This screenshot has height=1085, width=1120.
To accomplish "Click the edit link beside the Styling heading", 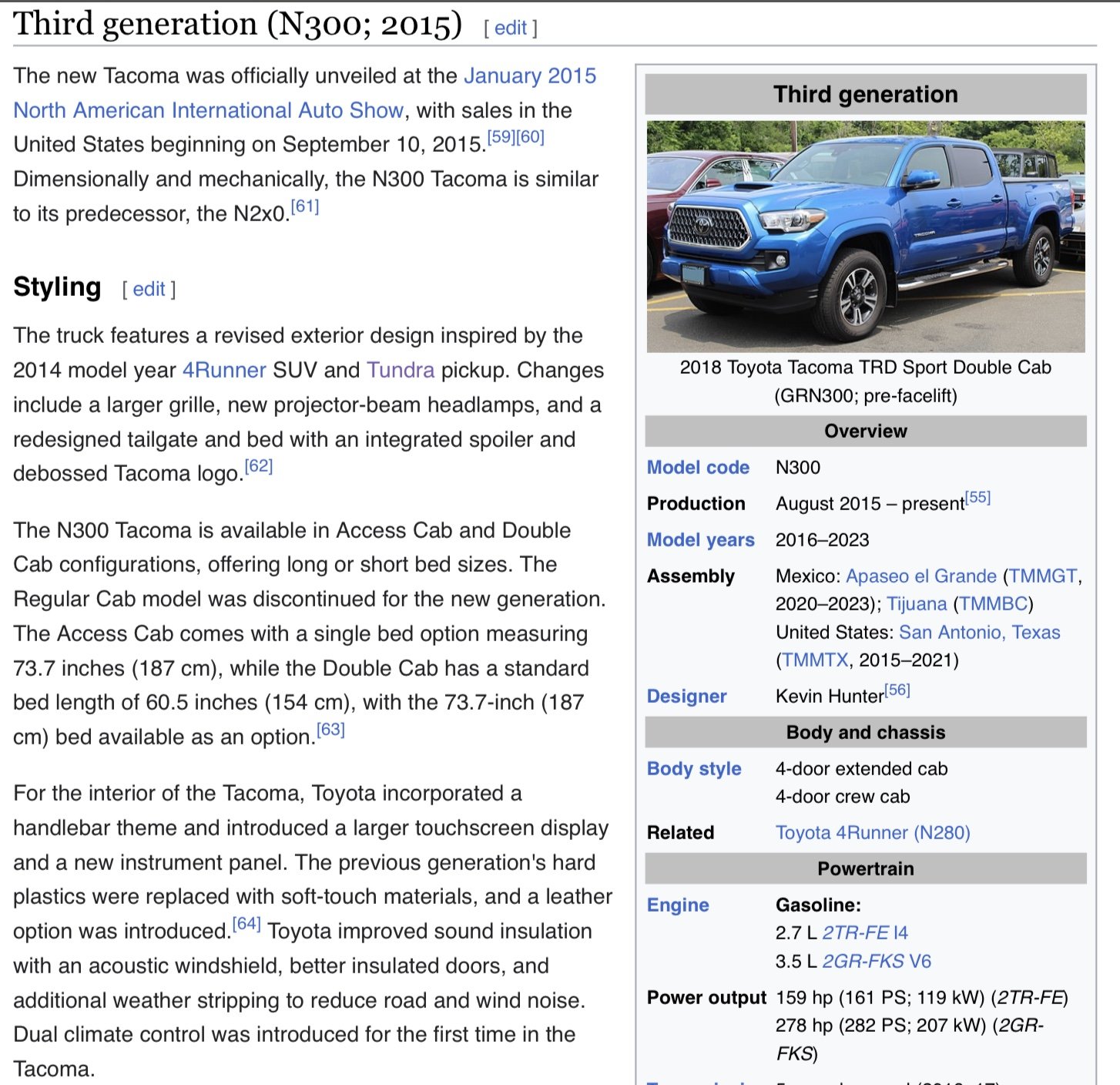I will pos(149,289).
